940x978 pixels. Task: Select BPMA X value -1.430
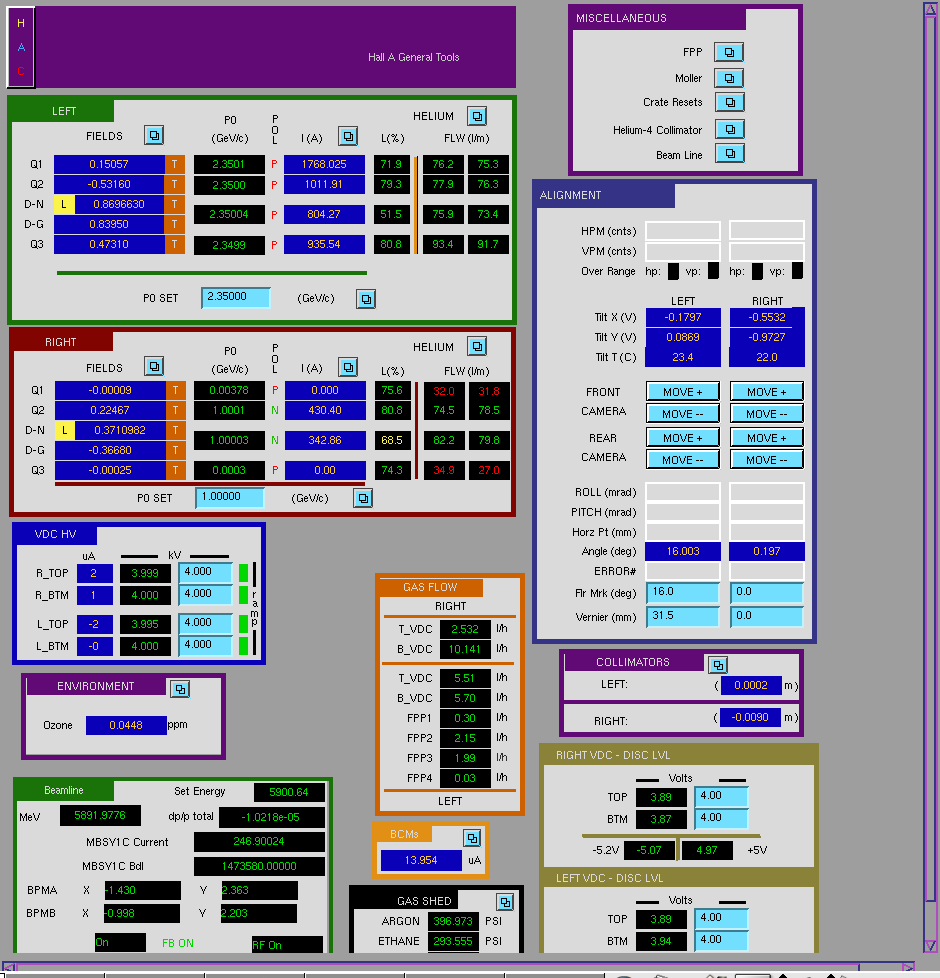point(142,890)
